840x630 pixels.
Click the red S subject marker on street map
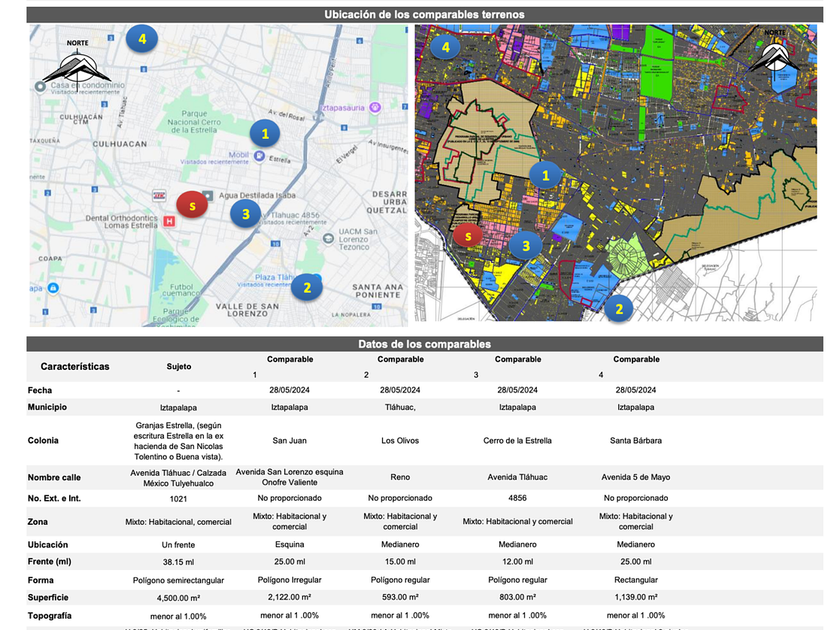pyautogui.click(x=191, y=204)
